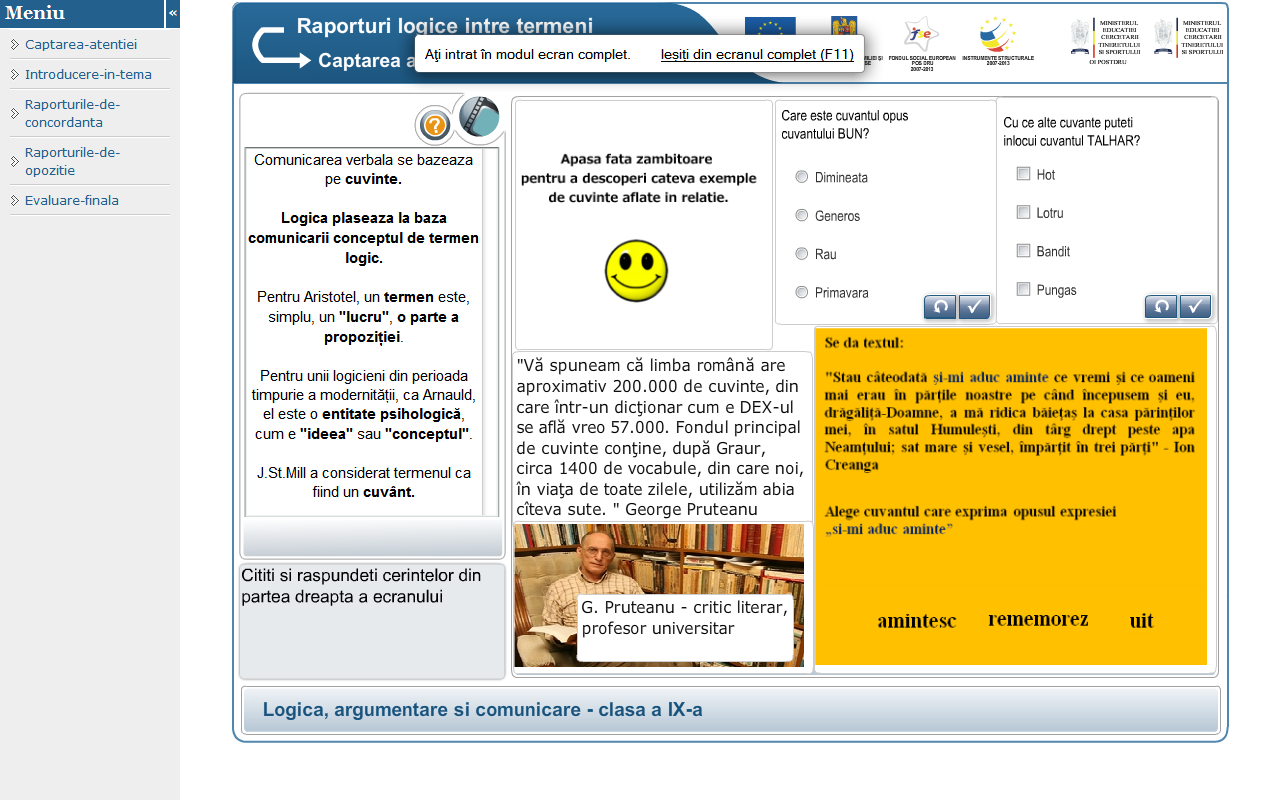
Task: Click the George Pruteanu photo
Action: pyautogui.click(x=545, y=595)
